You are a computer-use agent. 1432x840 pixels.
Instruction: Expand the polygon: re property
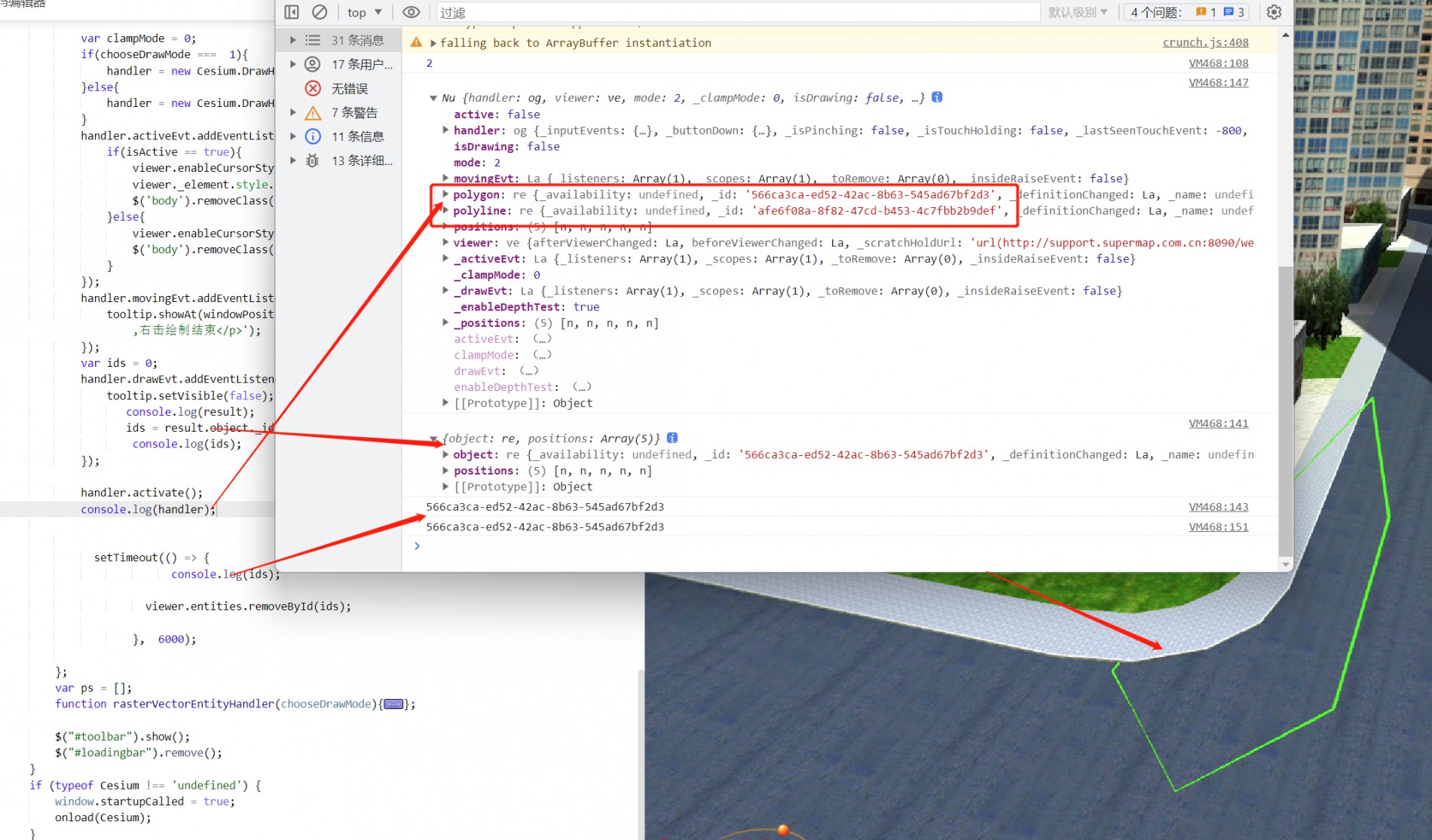click(445, 194)
